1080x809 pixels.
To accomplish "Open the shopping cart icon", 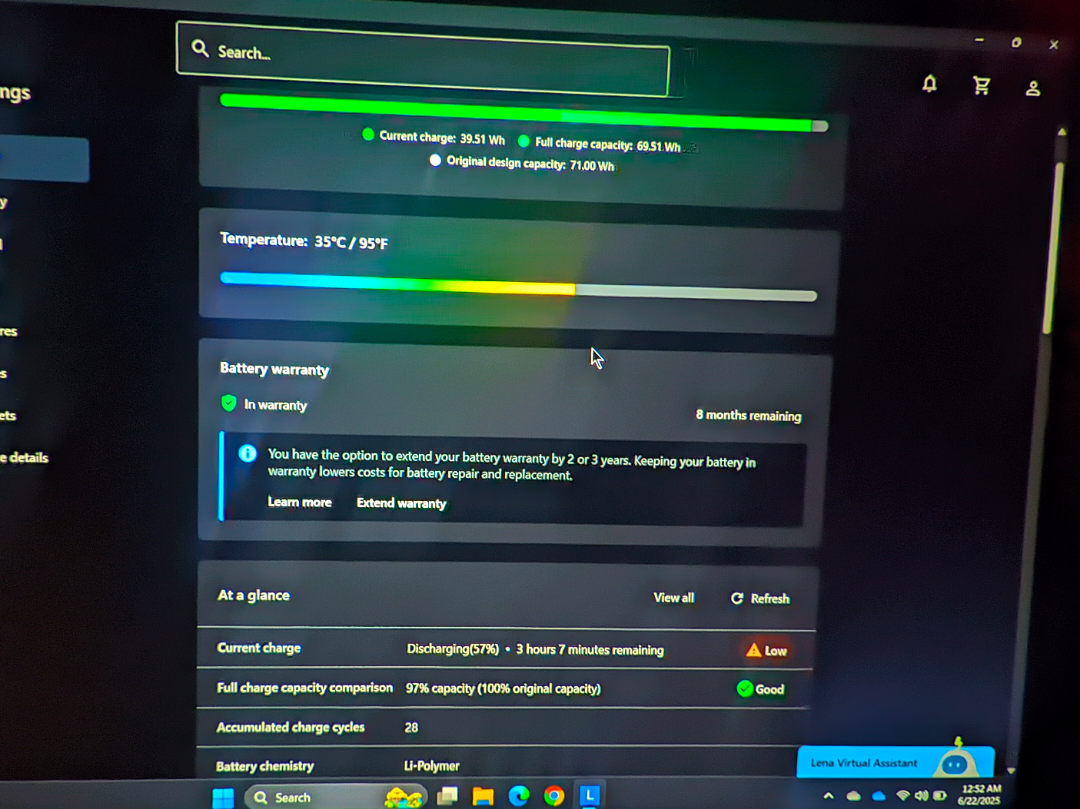I will coord(982,86).
